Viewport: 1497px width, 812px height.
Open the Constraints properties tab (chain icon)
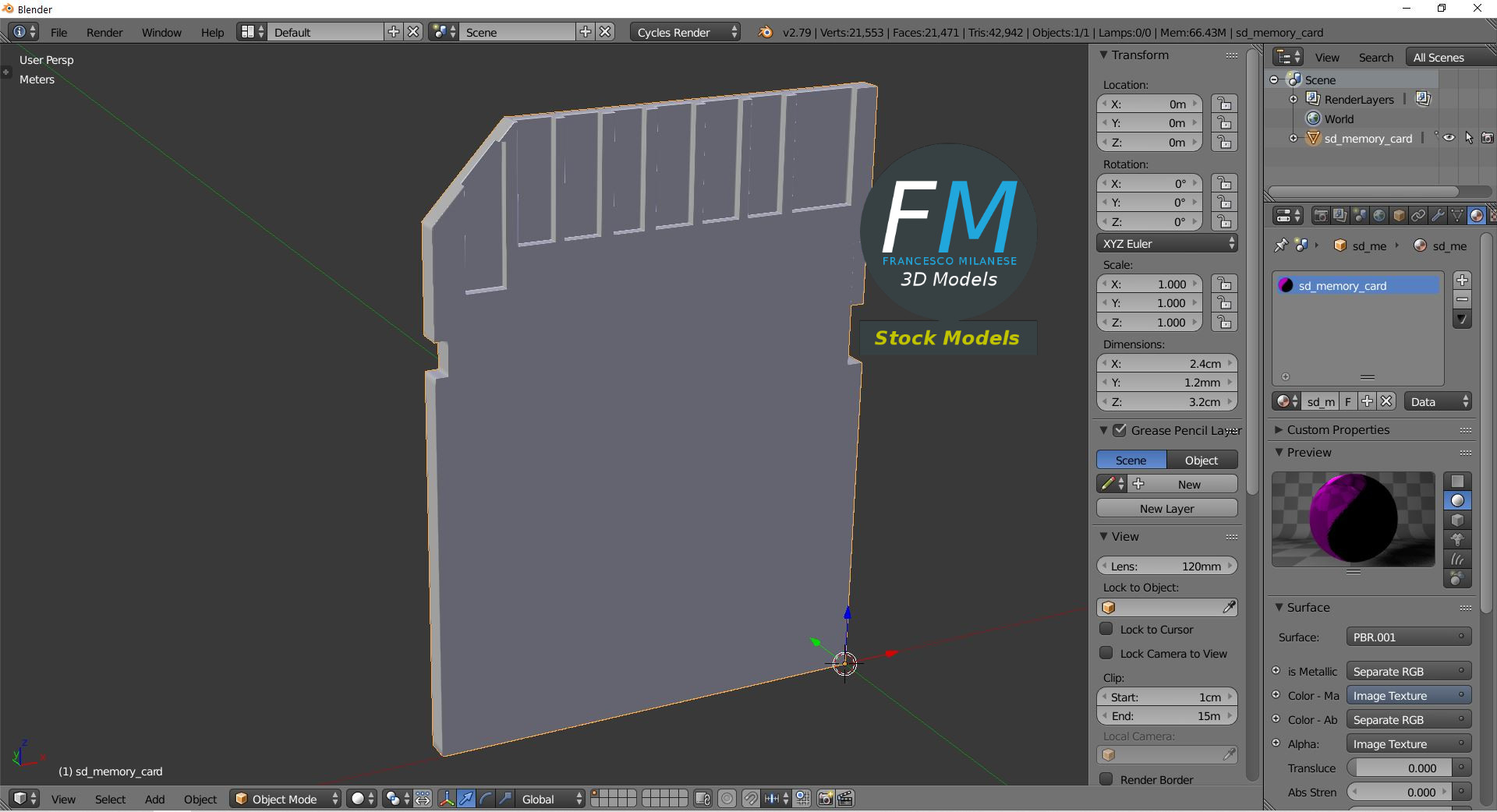(1418, 216)
